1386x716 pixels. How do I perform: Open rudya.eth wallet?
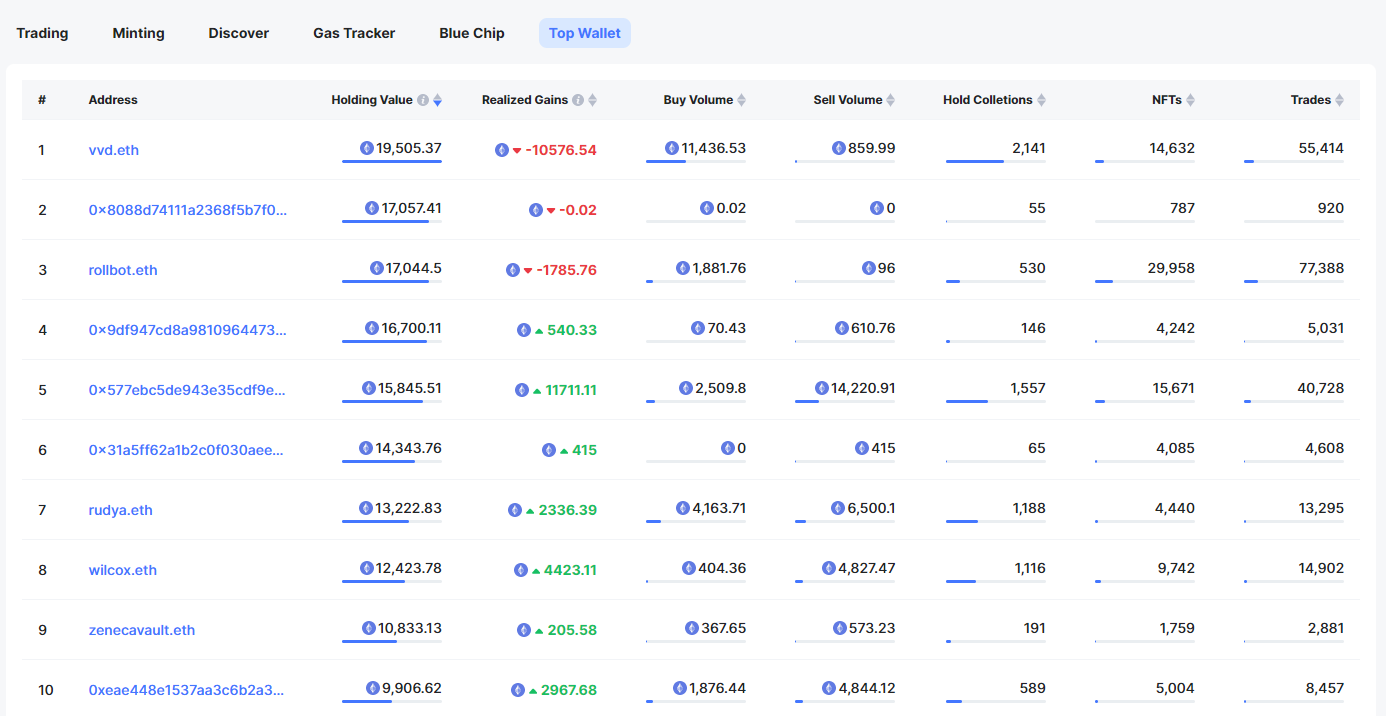[x=121, y=510]
